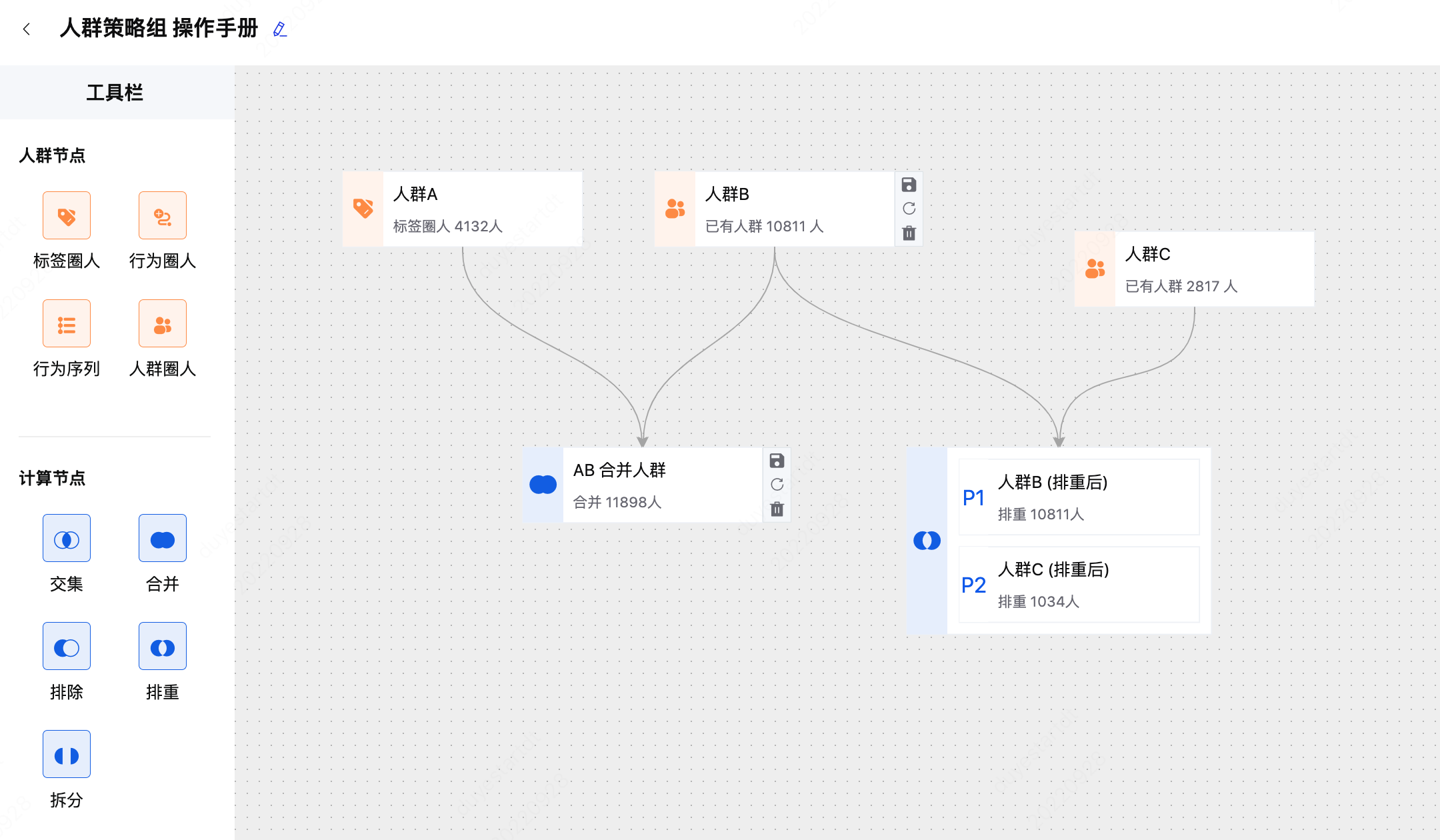
Task: Click the merge icon on AB 合并人群
Action: 543,485
